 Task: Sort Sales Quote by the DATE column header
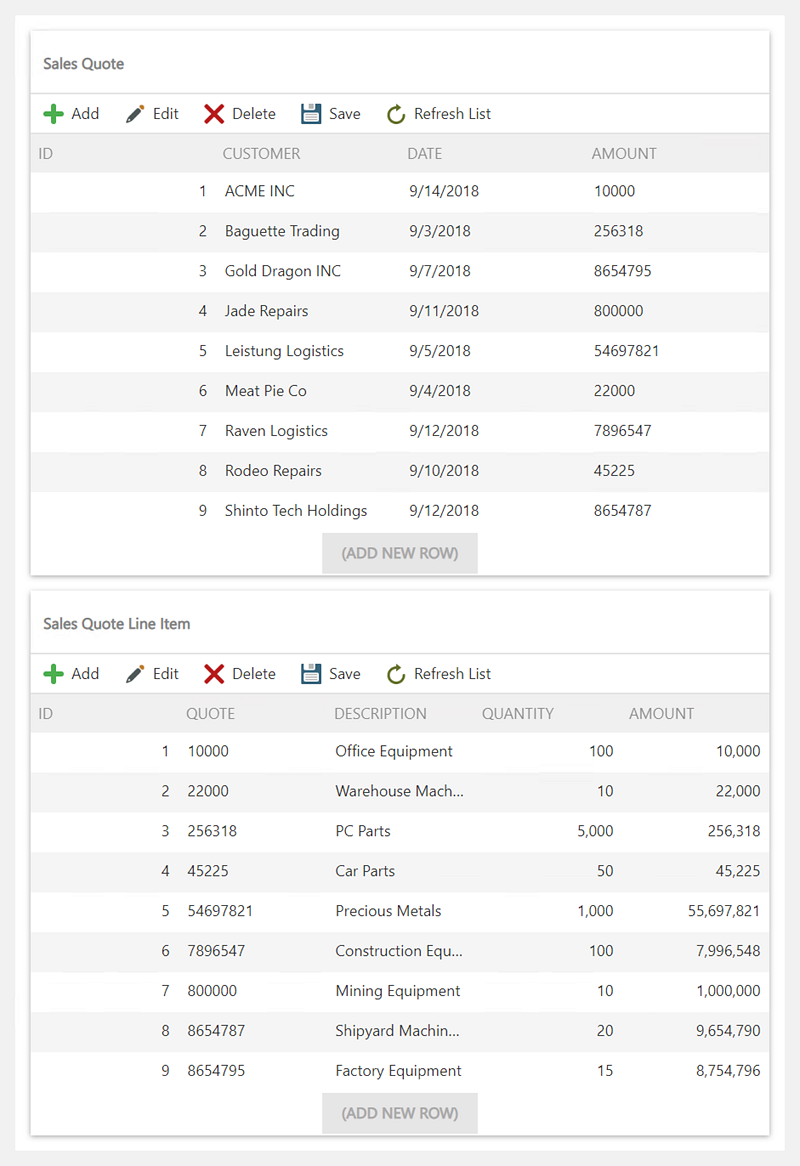coord(424,154)
